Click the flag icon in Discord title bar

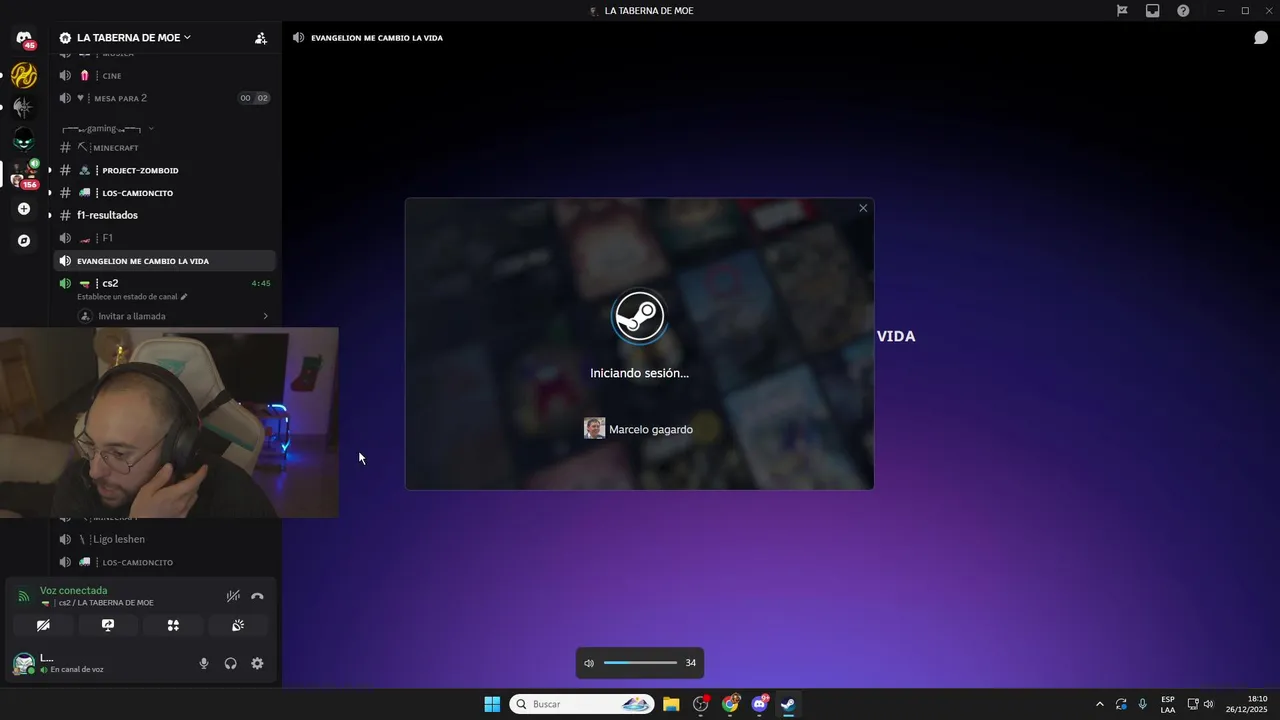1122,11
